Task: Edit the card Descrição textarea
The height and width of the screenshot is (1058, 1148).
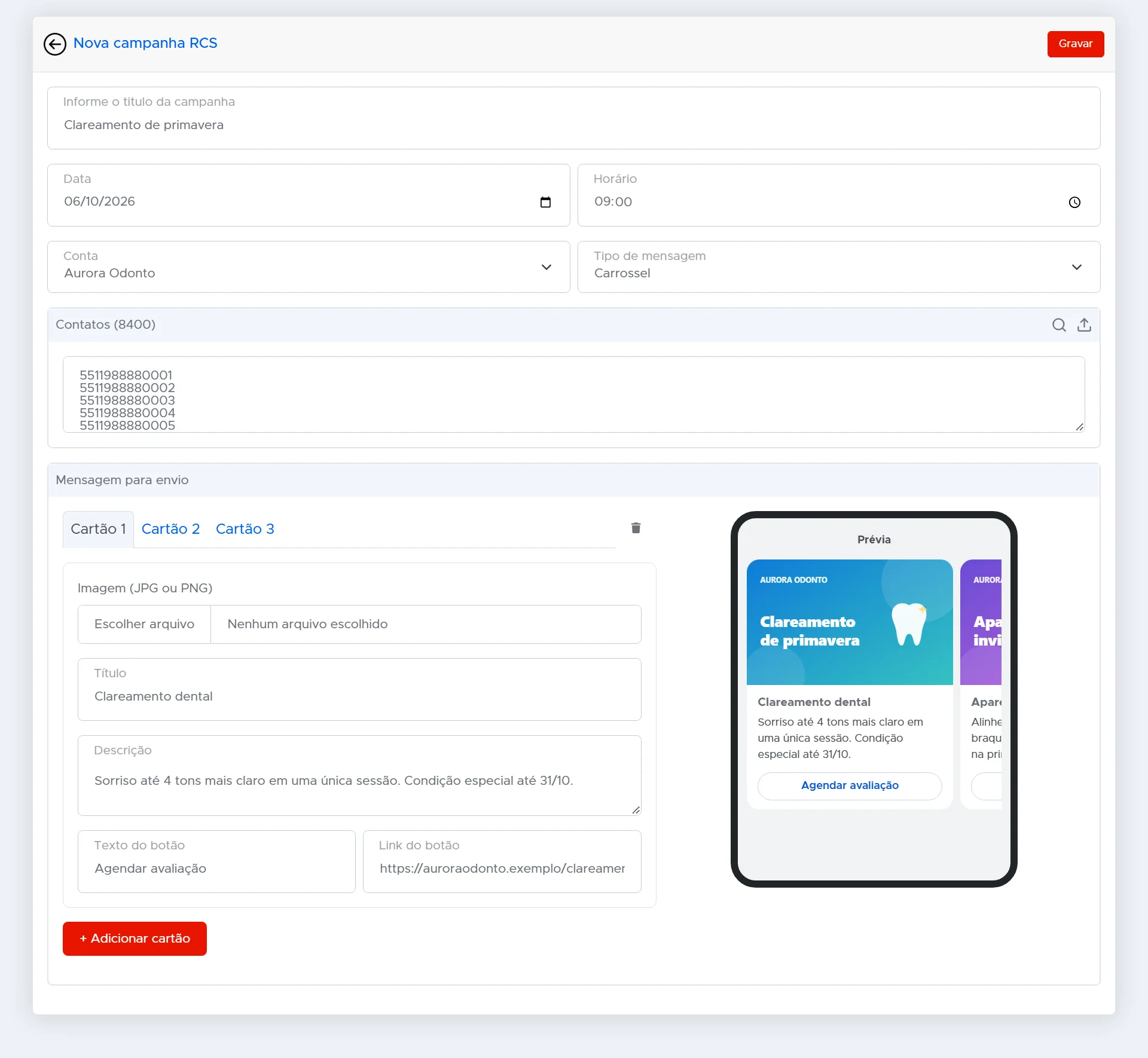Action: tap(359, 776)
